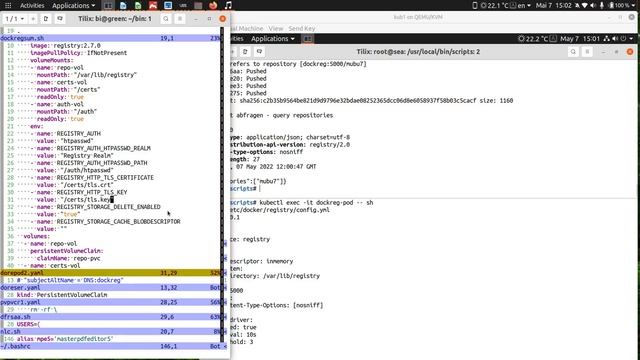
Task: Click the host microphone indicator
Action: coord(602,5)
